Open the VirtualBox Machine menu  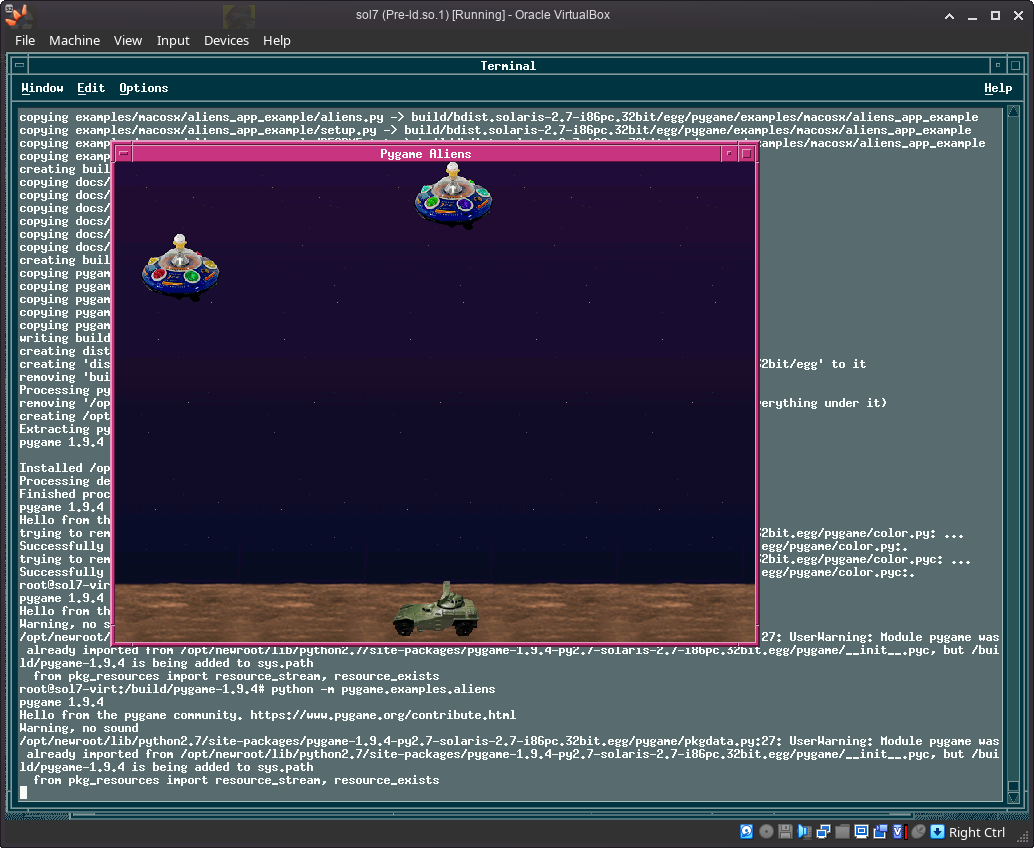[75, 40]
